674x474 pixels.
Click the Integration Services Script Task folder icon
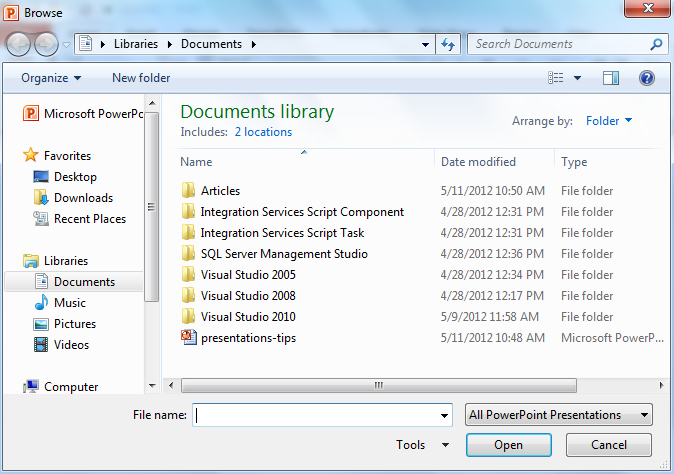188,232
